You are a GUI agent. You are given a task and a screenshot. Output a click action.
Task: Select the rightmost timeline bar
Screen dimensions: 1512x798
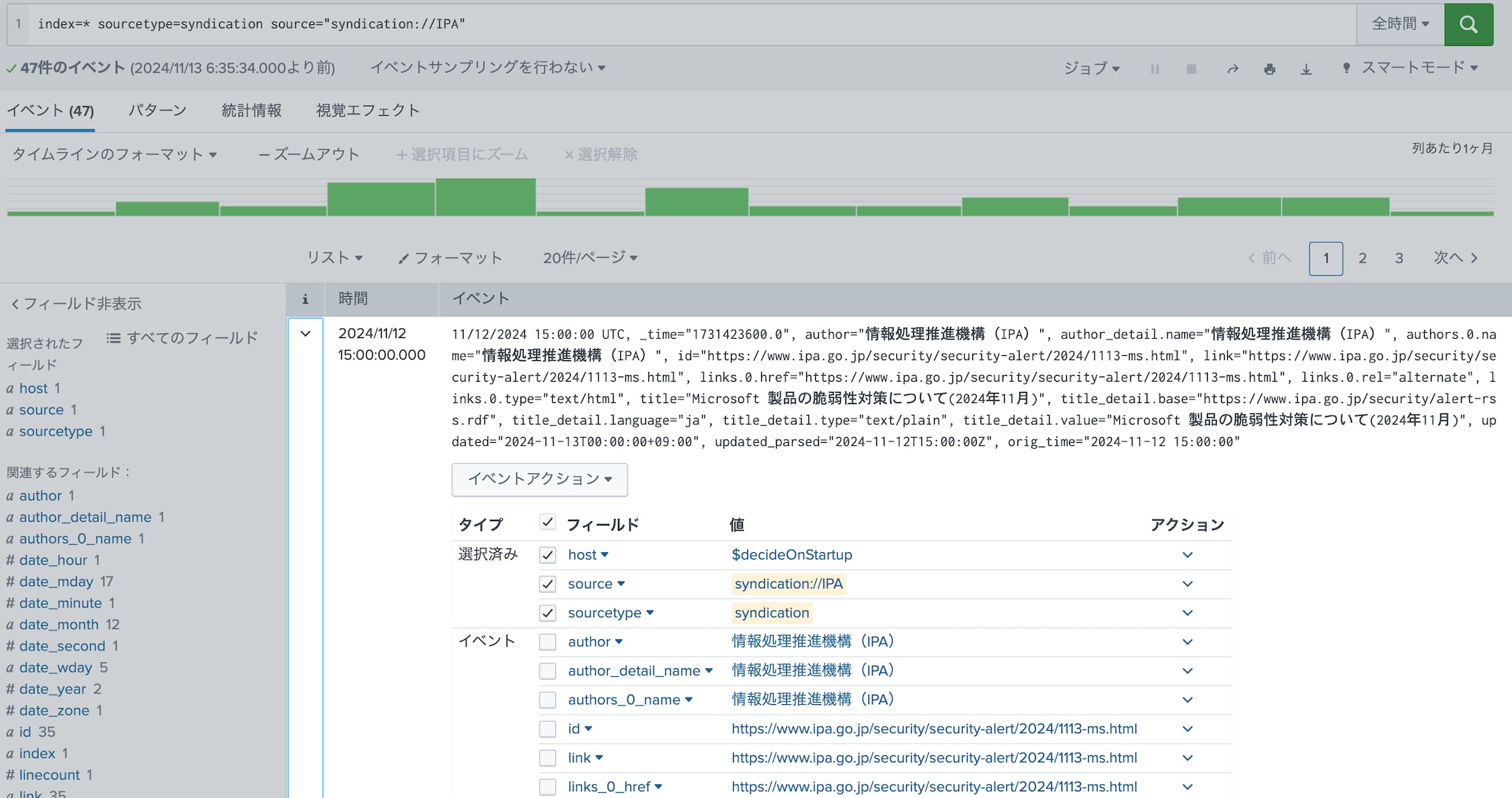coord(1442,213)
